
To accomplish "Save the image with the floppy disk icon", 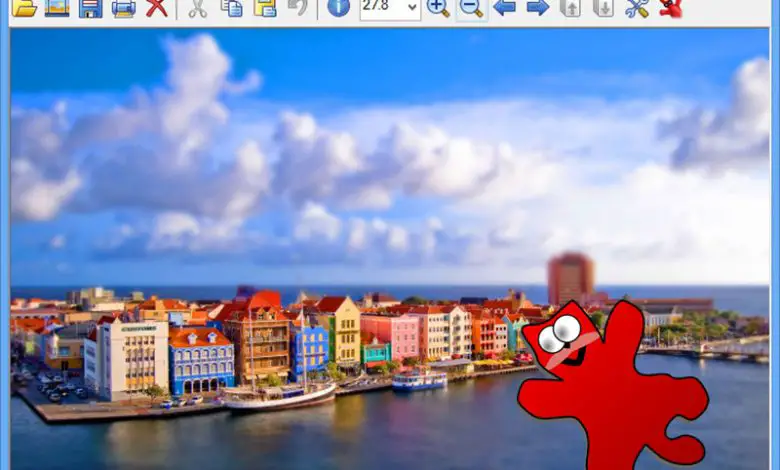I will click(x=91, y=7).
